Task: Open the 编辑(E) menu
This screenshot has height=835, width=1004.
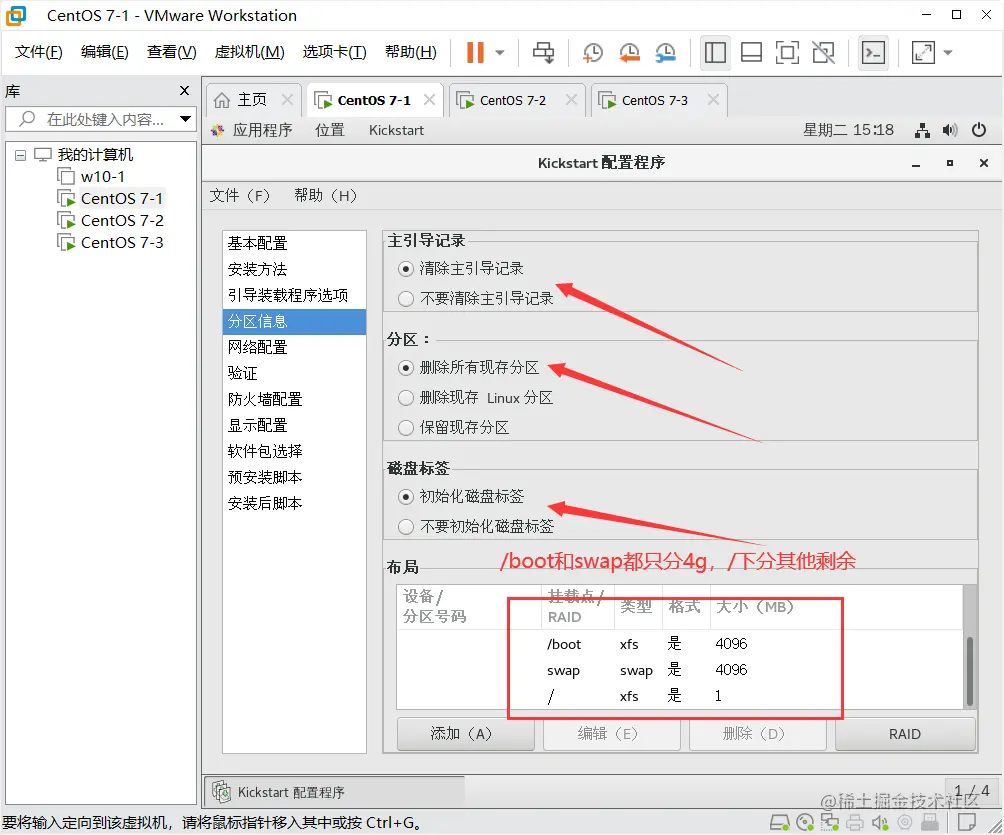Action: tap(104, 52)
